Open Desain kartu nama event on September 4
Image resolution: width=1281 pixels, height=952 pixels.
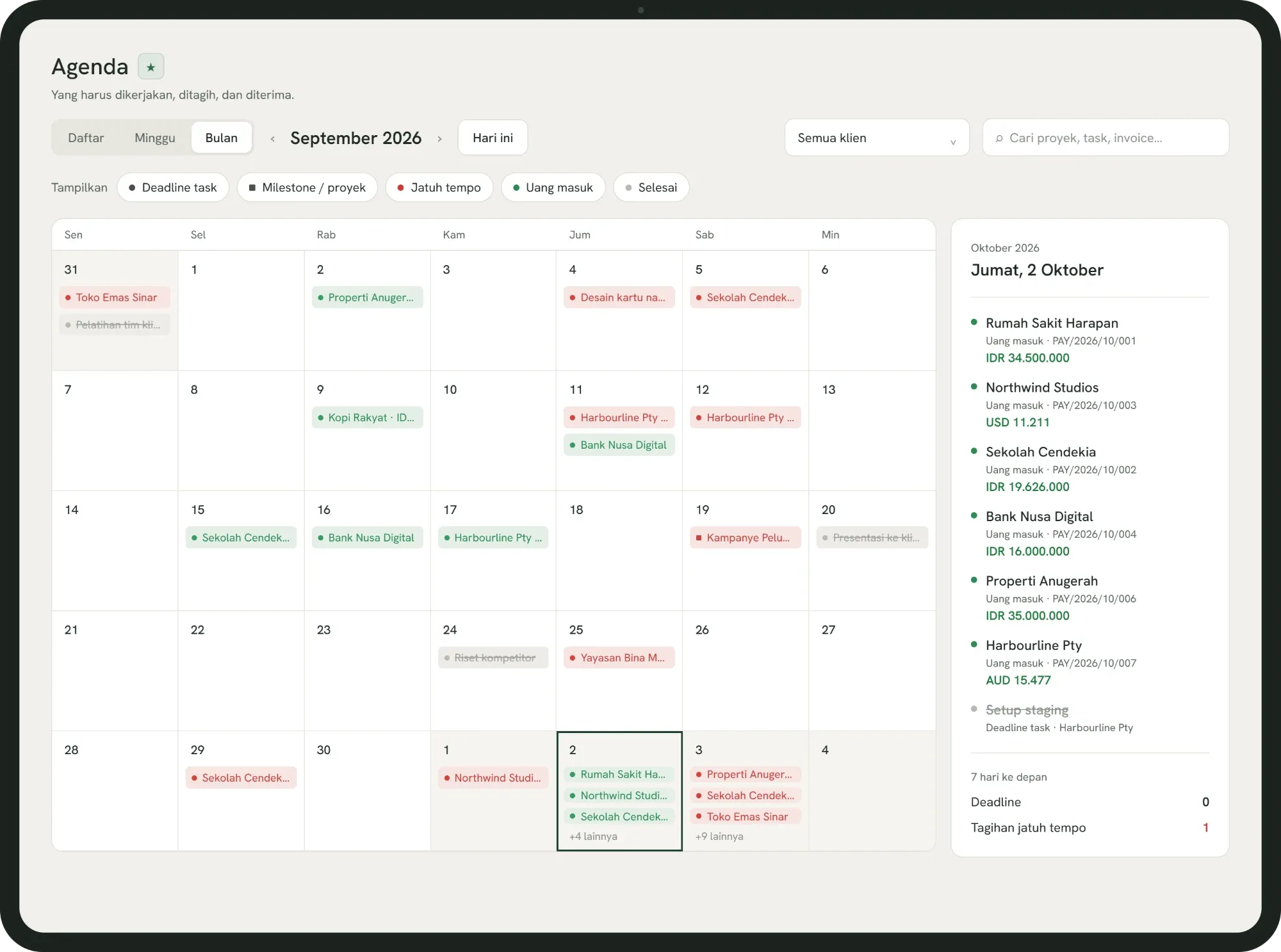619,297
